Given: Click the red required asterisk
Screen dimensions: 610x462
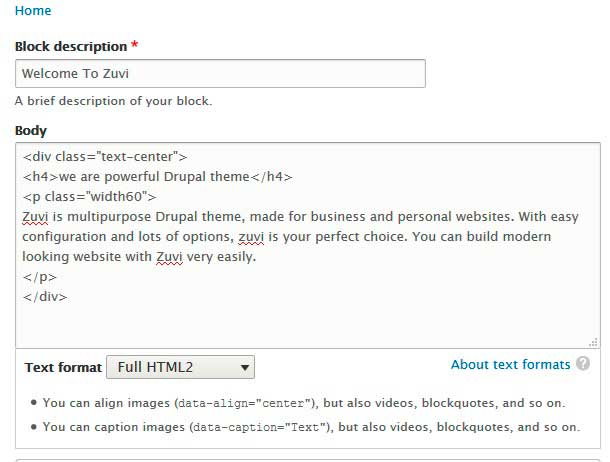Looking at the screenshot, I should (x=135, y=46).
